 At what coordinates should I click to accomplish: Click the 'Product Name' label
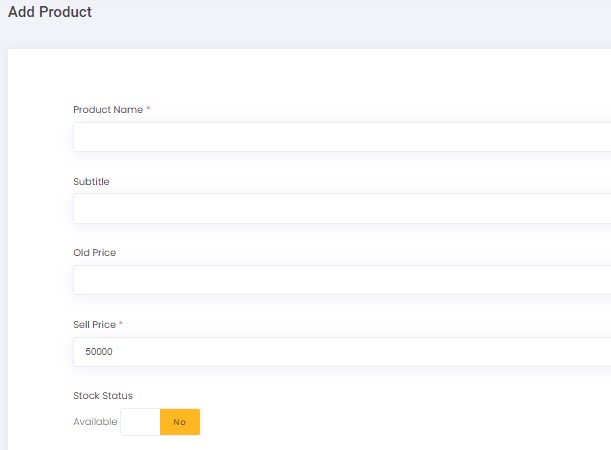[108, 109]
